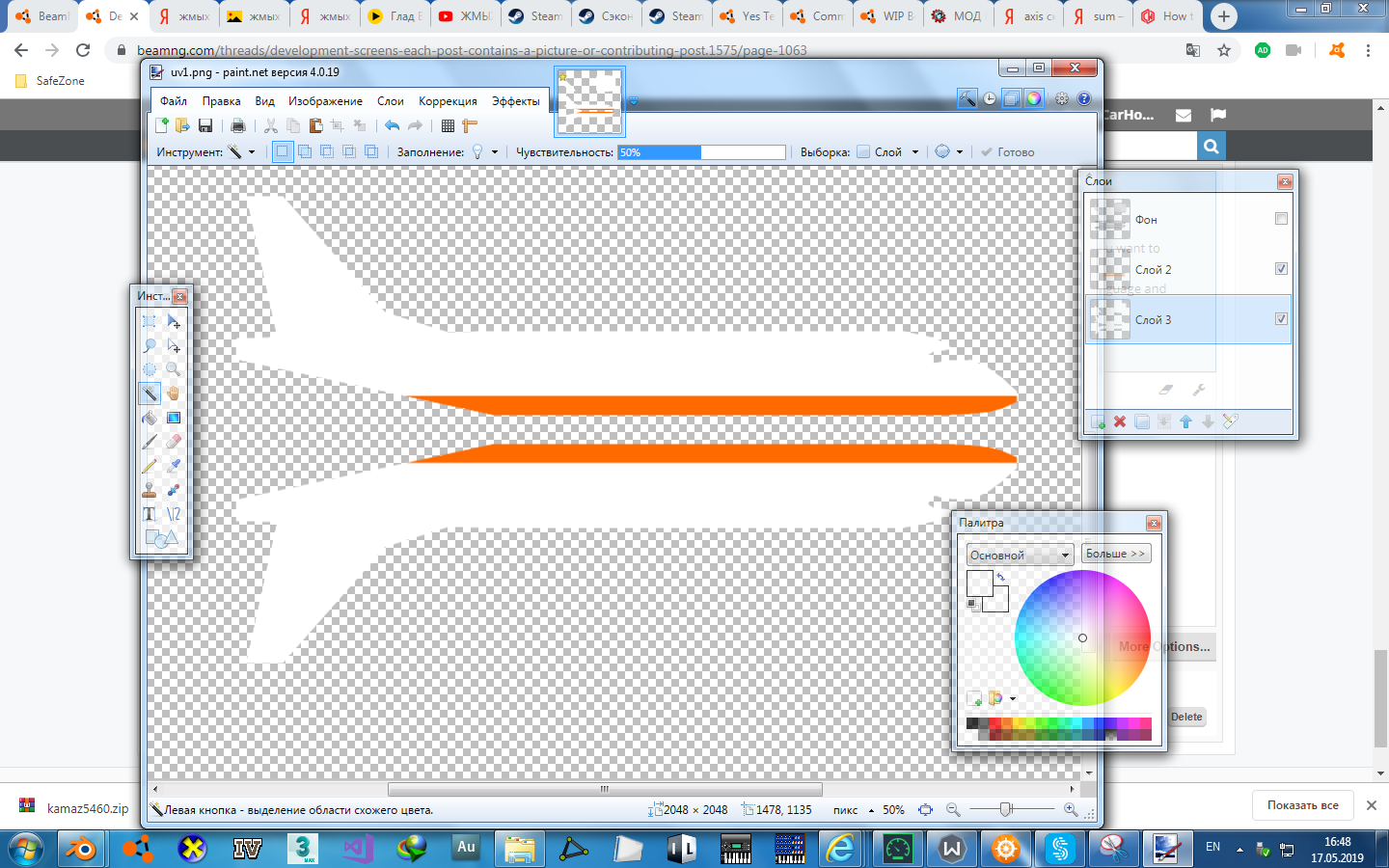Open the Выборка sampling dropdown
Viewport: 1389px width, 868px height.
(888, 152)
